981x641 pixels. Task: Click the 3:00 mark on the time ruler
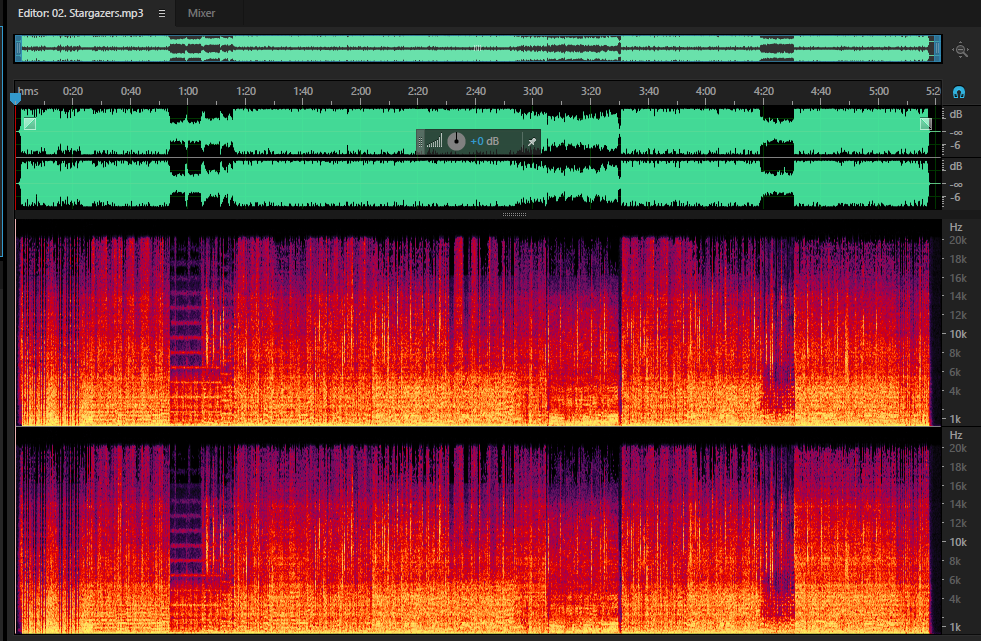click(x=533, y=91)
